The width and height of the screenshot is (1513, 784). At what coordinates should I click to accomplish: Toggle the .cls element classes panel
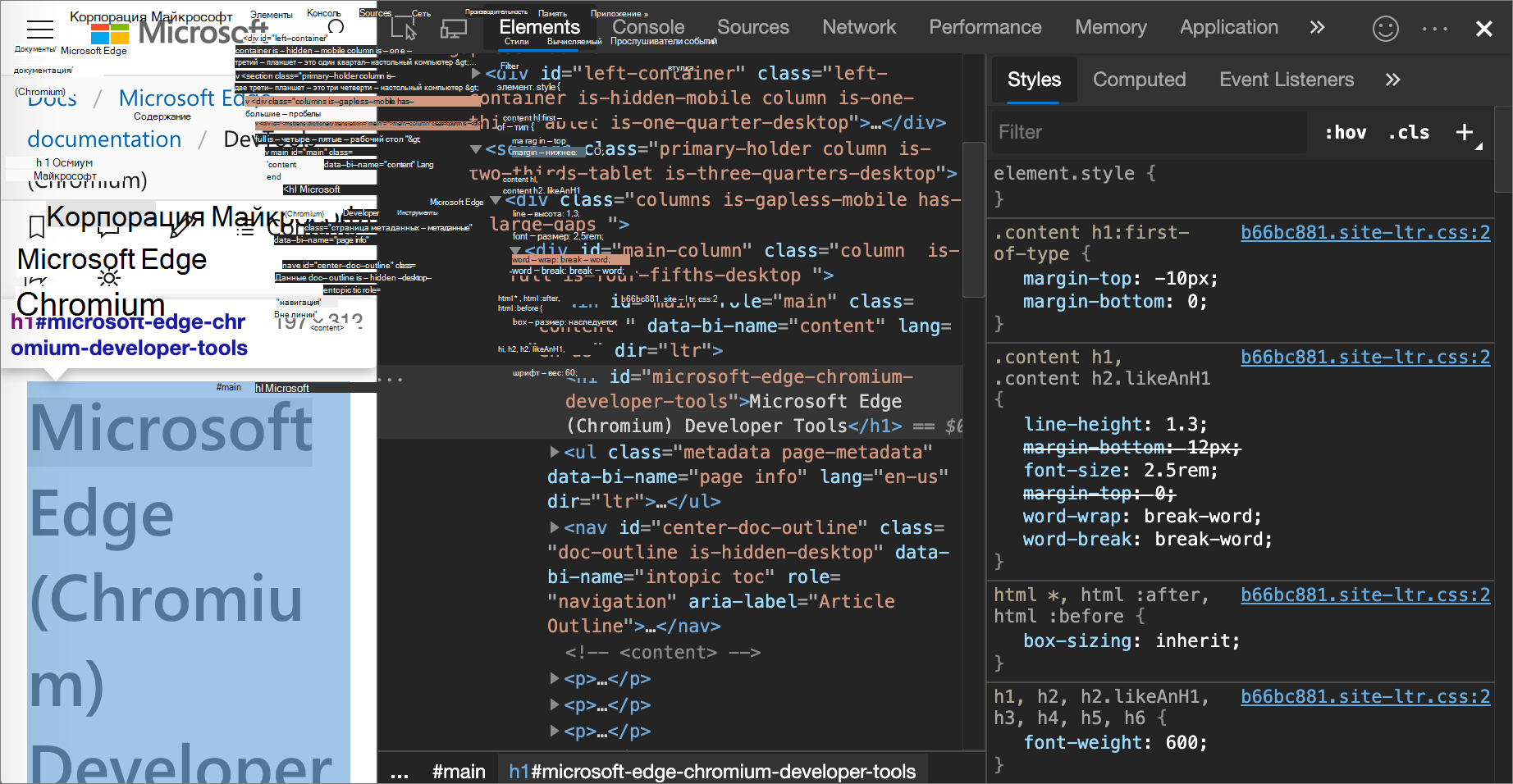pyautogui.click(x=1409, y=132)
